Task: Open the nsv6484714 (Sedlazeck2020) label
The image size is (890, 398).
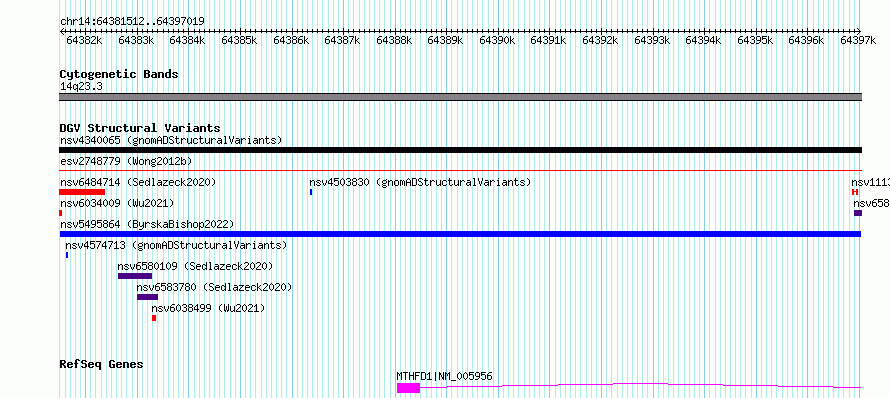Action: (138, 182)
